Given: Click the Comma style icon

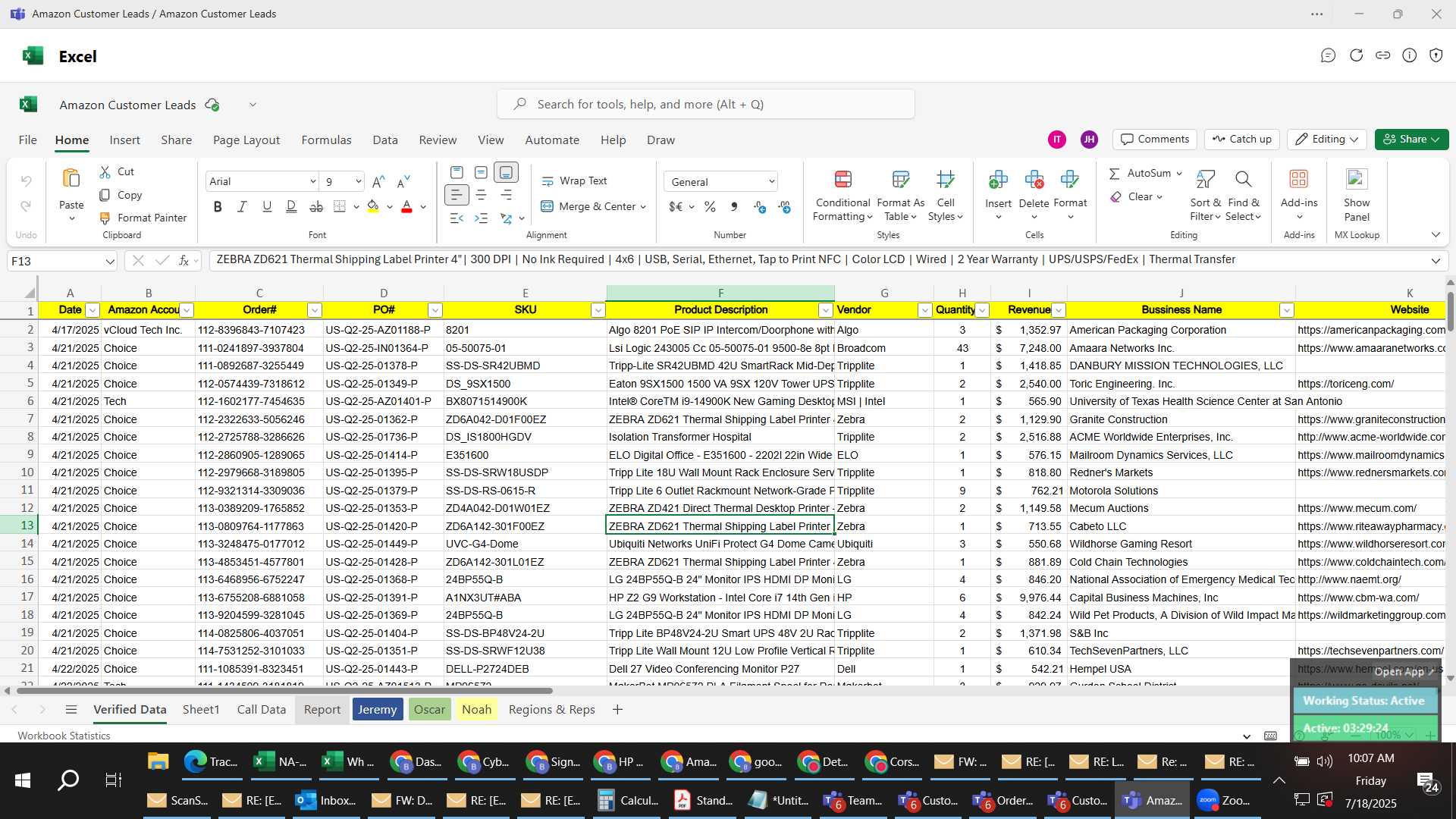Looking at the screenshot, I should 733,206.
